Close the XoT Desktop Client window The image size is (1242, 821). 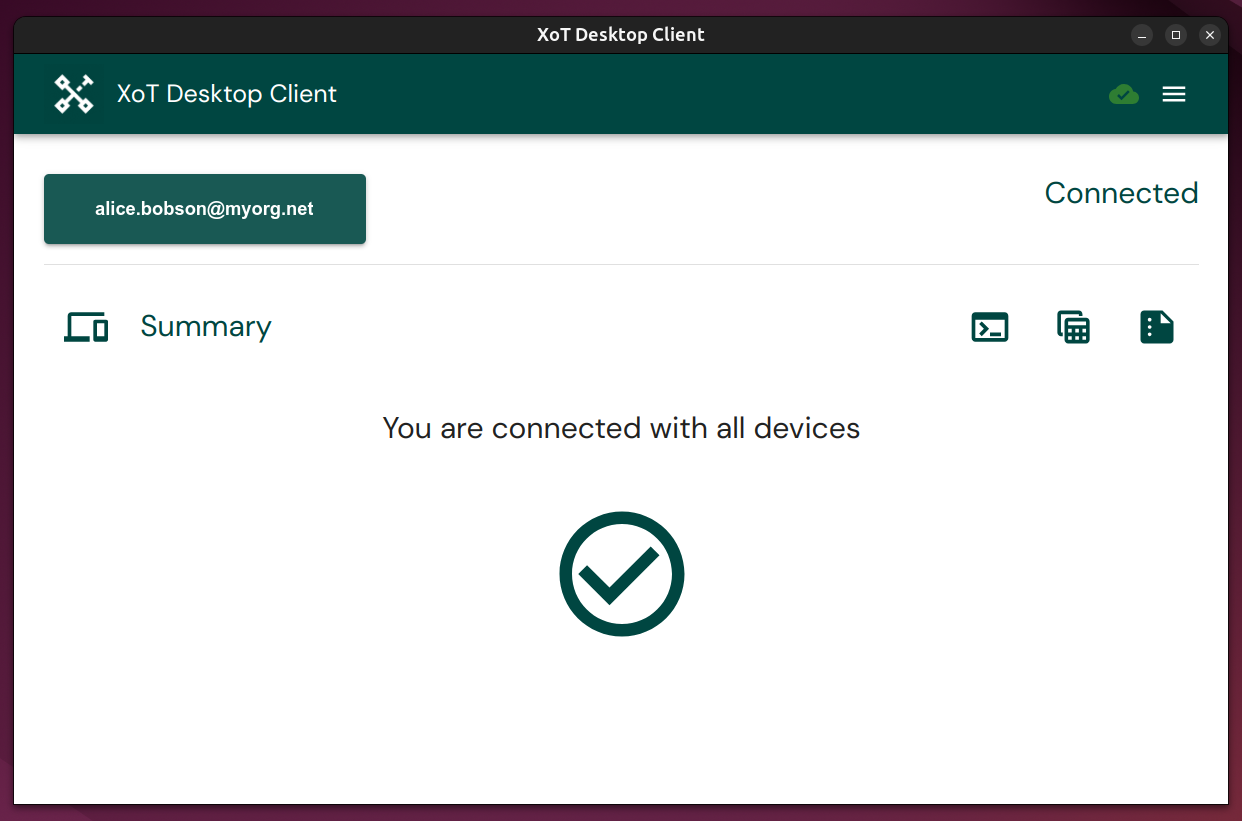point(1210,35)
